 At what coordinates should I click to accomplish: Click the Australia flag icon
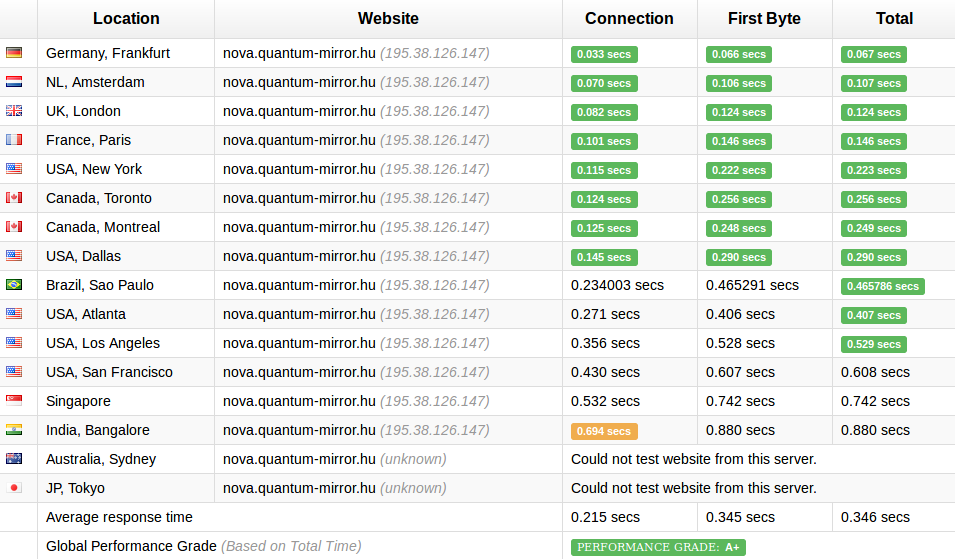[x=14, y=459]
